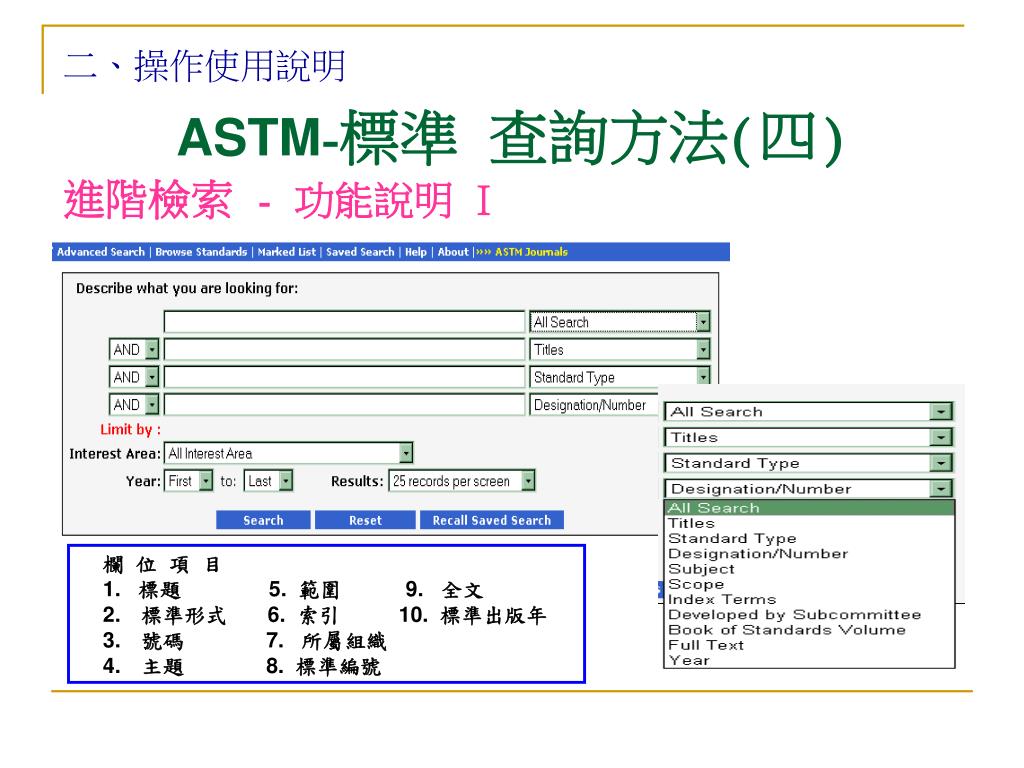Image resolution: width=1024 pixels, height=768 pixels.
Task: Select Index Terms in open dropdown list
Action: coord(809,599)
